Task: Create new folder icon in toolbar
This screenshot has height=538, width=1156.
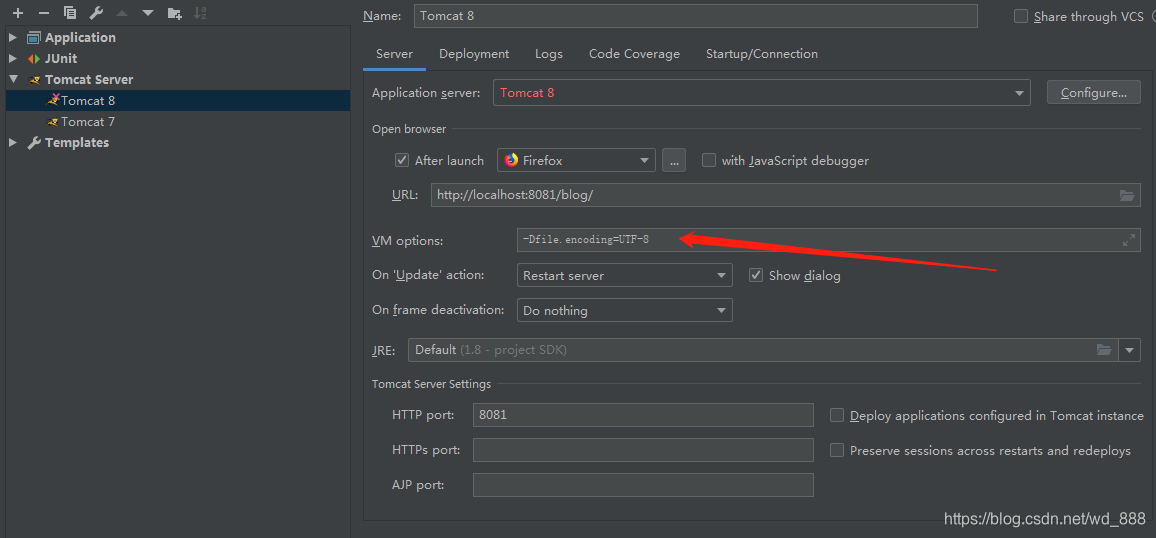Action: pyautogui.click(x=174, y=13)
